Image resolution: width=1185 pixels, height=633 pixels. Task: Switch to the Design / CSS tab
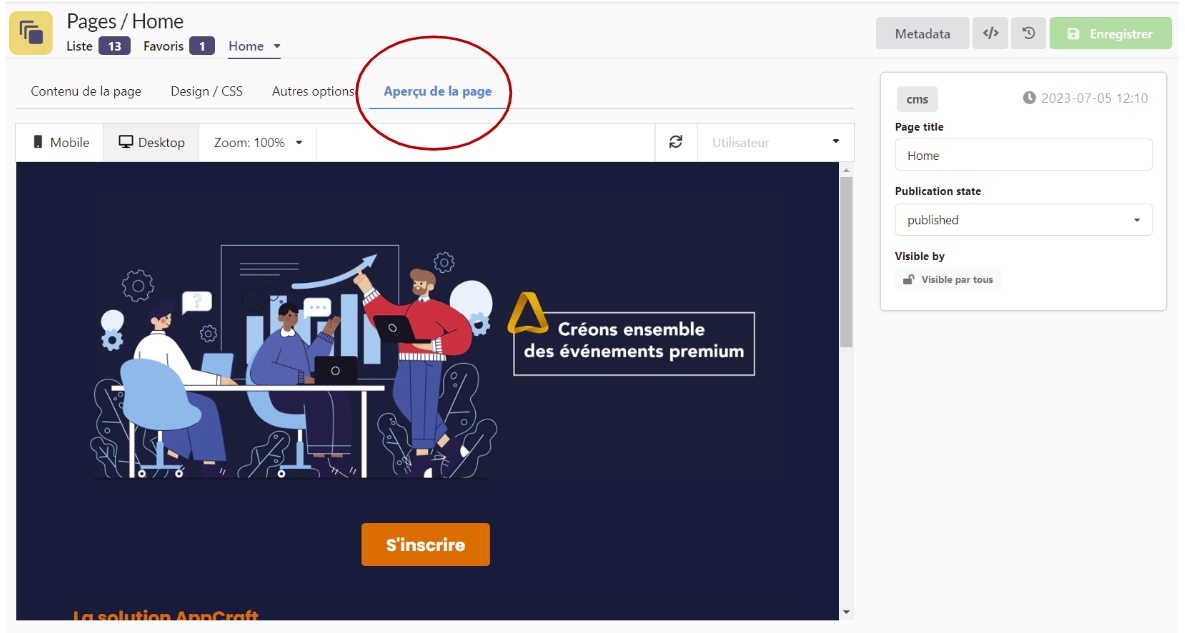pyautogui.click(x=206, y=91)
